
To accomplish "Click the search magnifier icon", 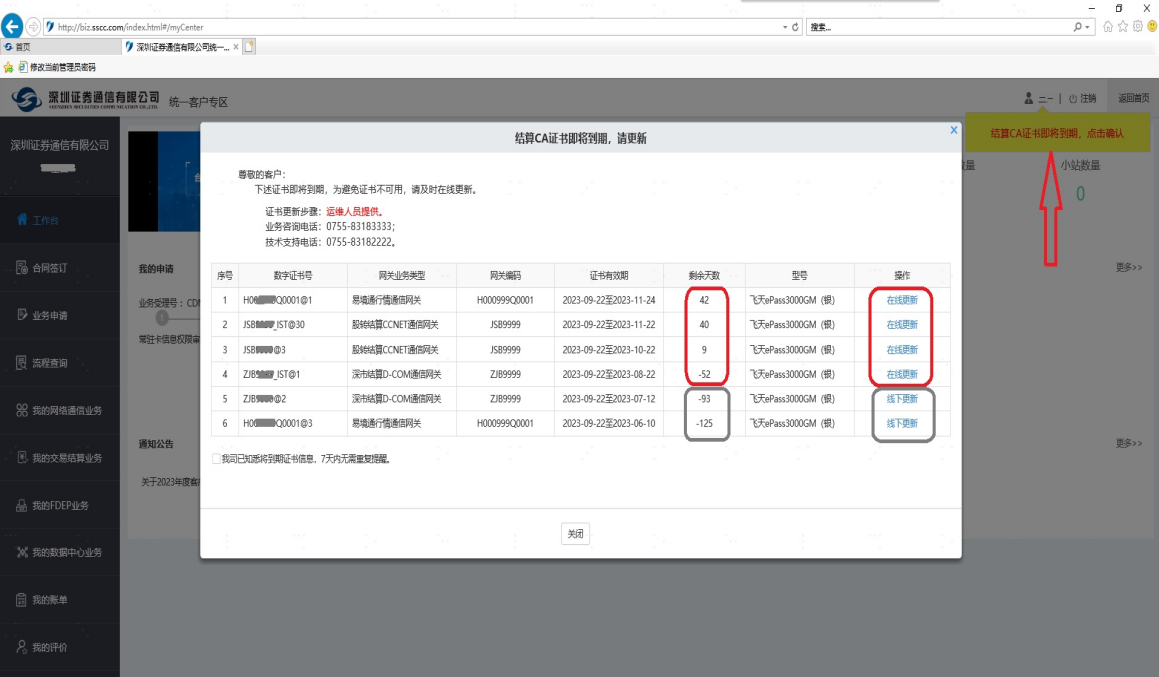I will coord(1078,27).
